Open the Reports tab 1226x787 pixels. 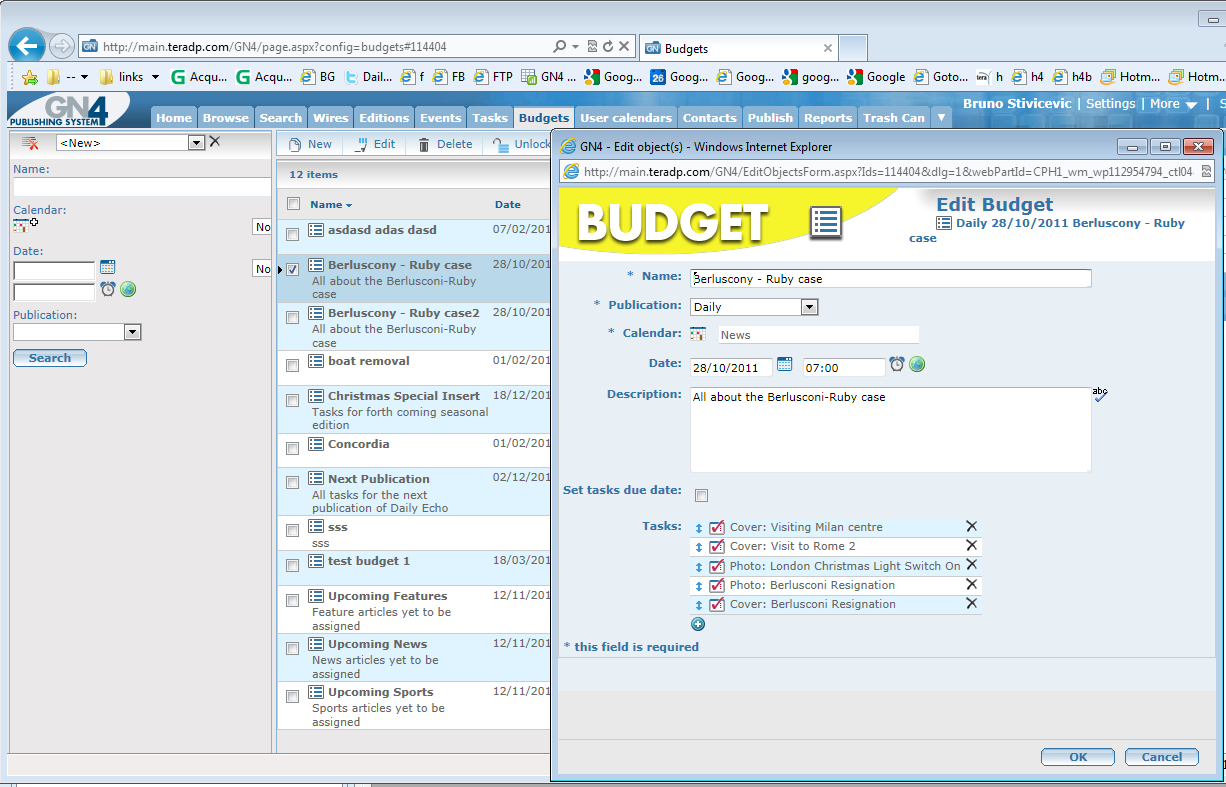point(828,117)
